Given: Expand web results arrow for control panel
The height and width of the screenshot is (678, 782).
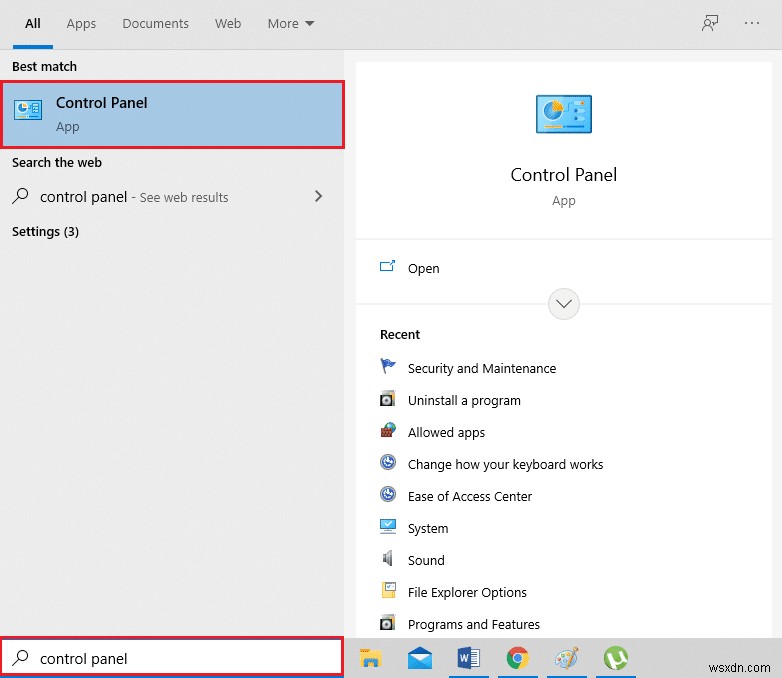Looking at the screenshot, I should coord(319,196).
